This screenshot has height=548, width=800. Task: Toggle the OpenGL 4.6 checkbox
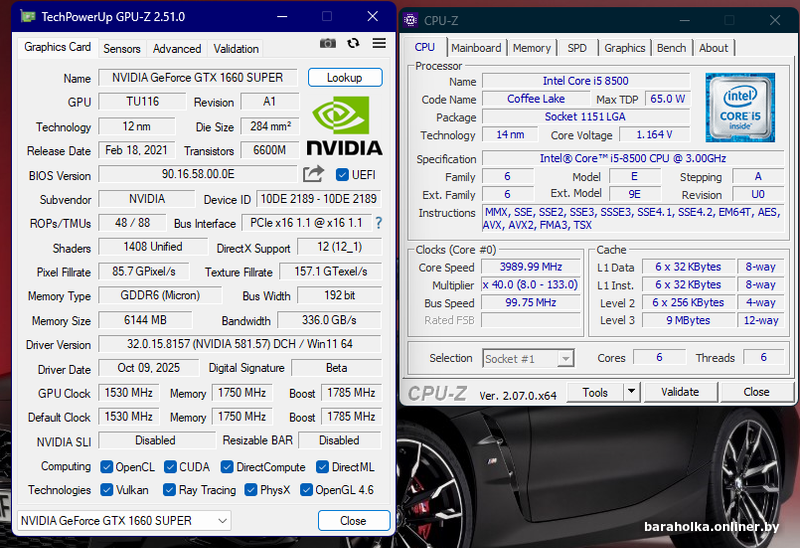[306, 490]
